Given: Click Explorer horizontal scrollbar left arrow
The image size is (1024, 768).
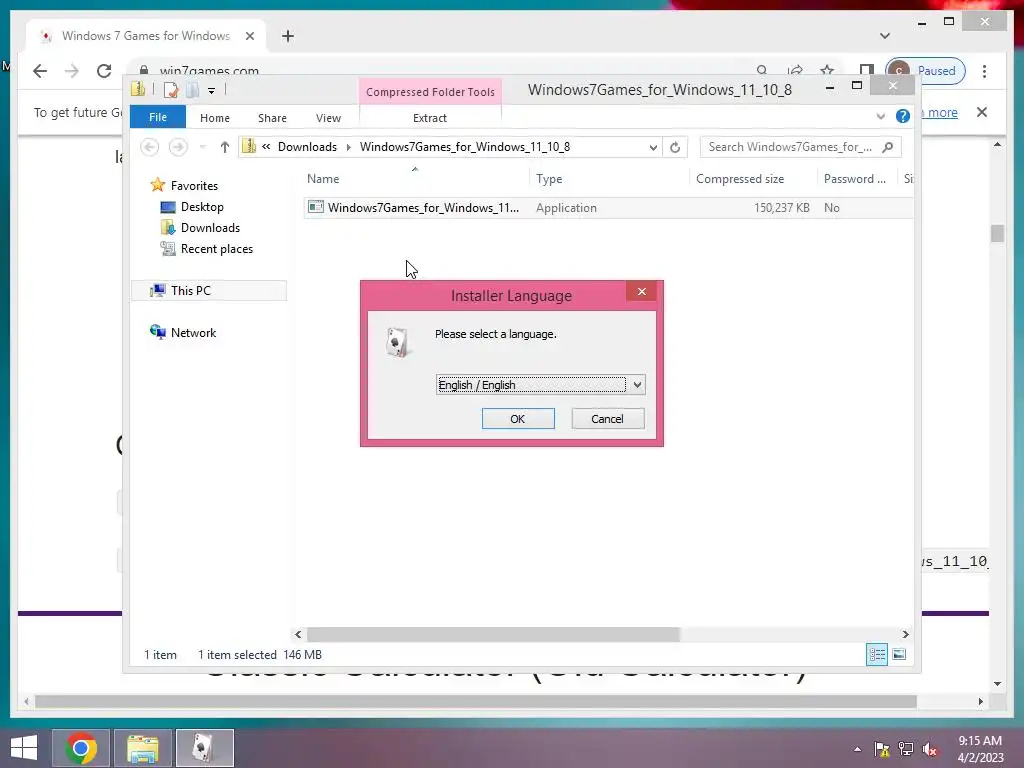Looking at the screenshot, I should click(298, 634).
